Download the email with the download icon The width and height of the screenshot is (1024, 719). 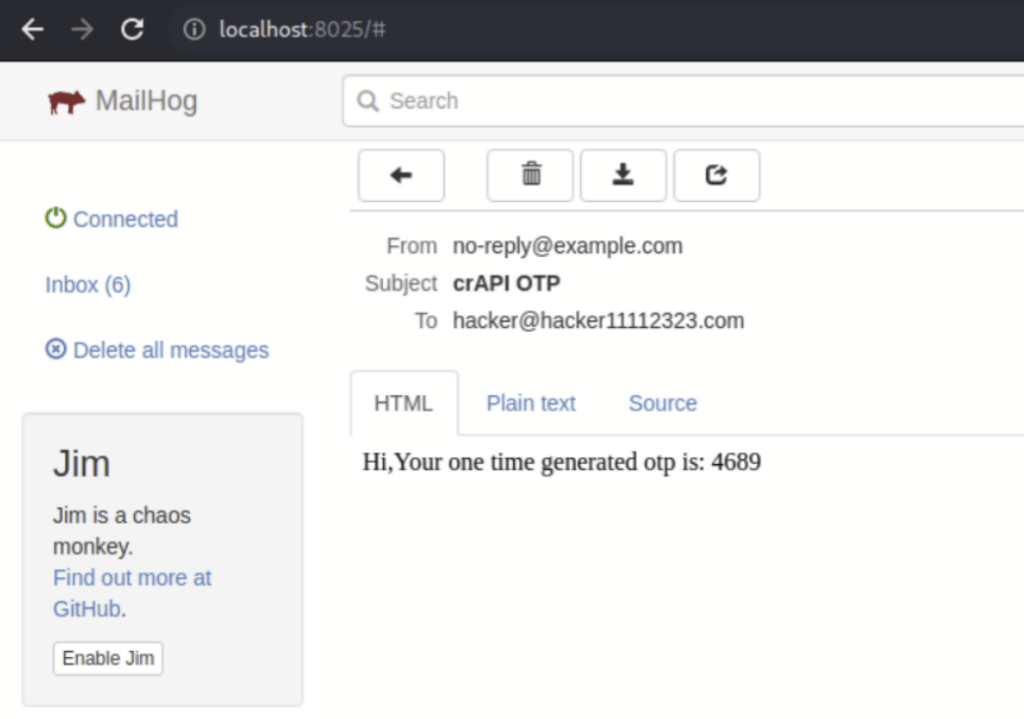[x=623, y=175]
